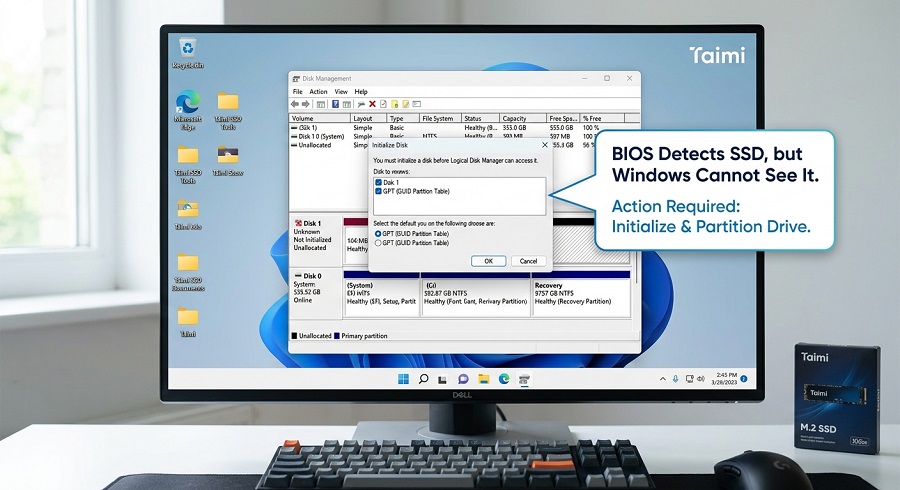The height and width of the screenshot is (490, 900).
Task: Click the volume speaker icon in system tray
Action: (700, 379)
